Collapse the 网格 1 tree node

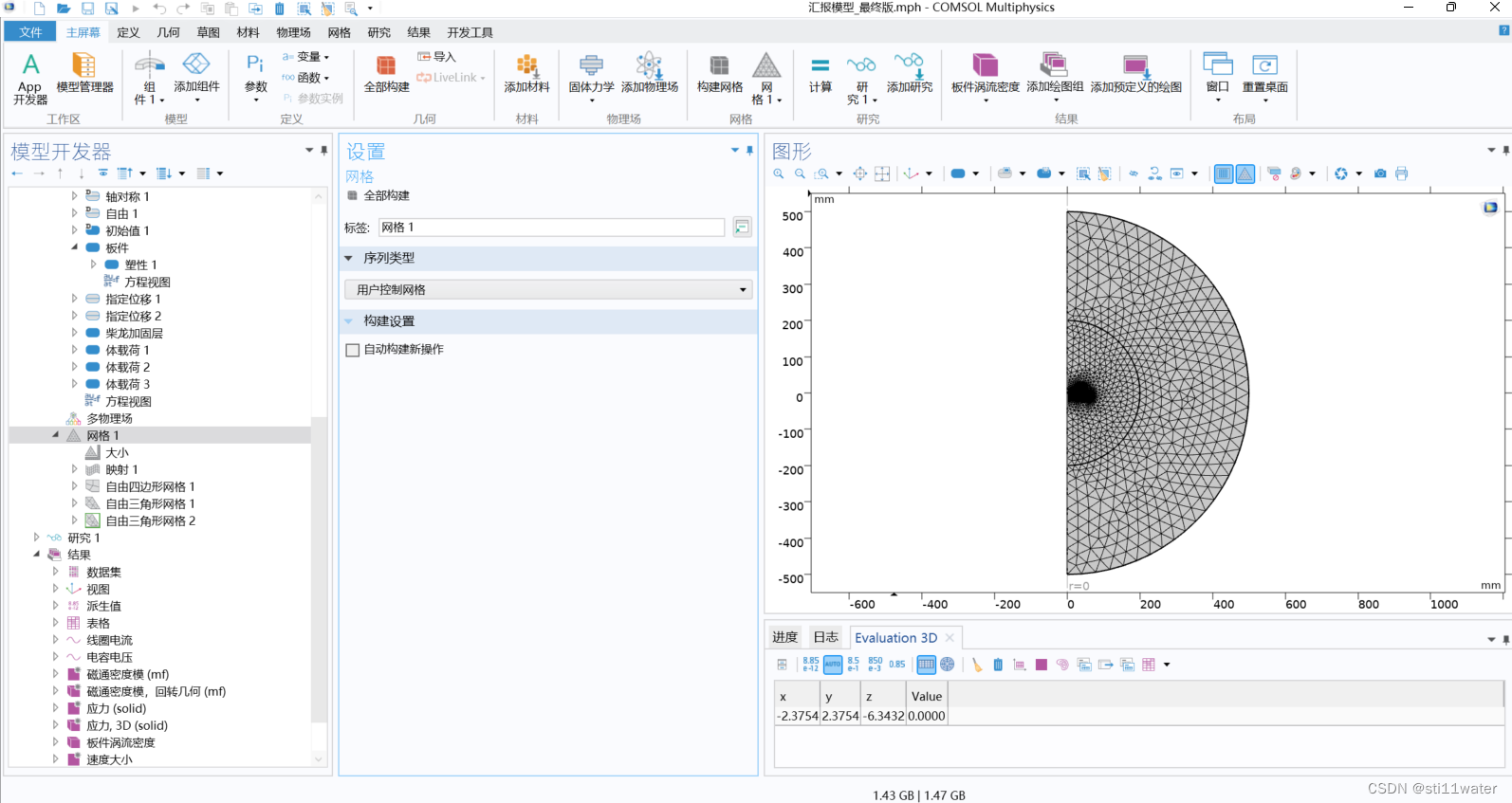pos(55,435)
